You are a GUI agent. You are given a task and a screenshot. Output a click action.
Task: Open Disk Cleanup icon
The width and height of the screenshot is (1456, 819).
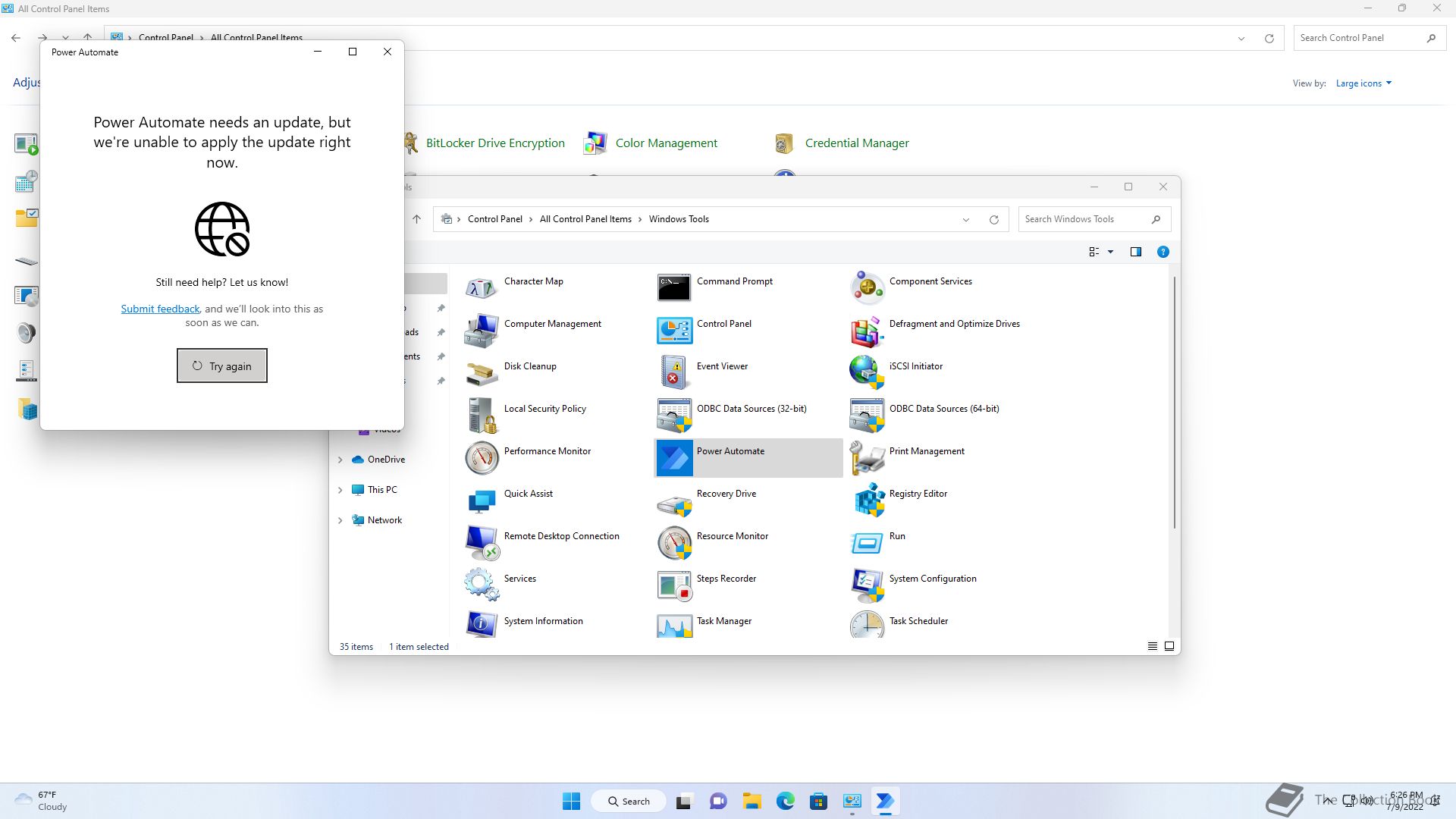click(482, 373)
